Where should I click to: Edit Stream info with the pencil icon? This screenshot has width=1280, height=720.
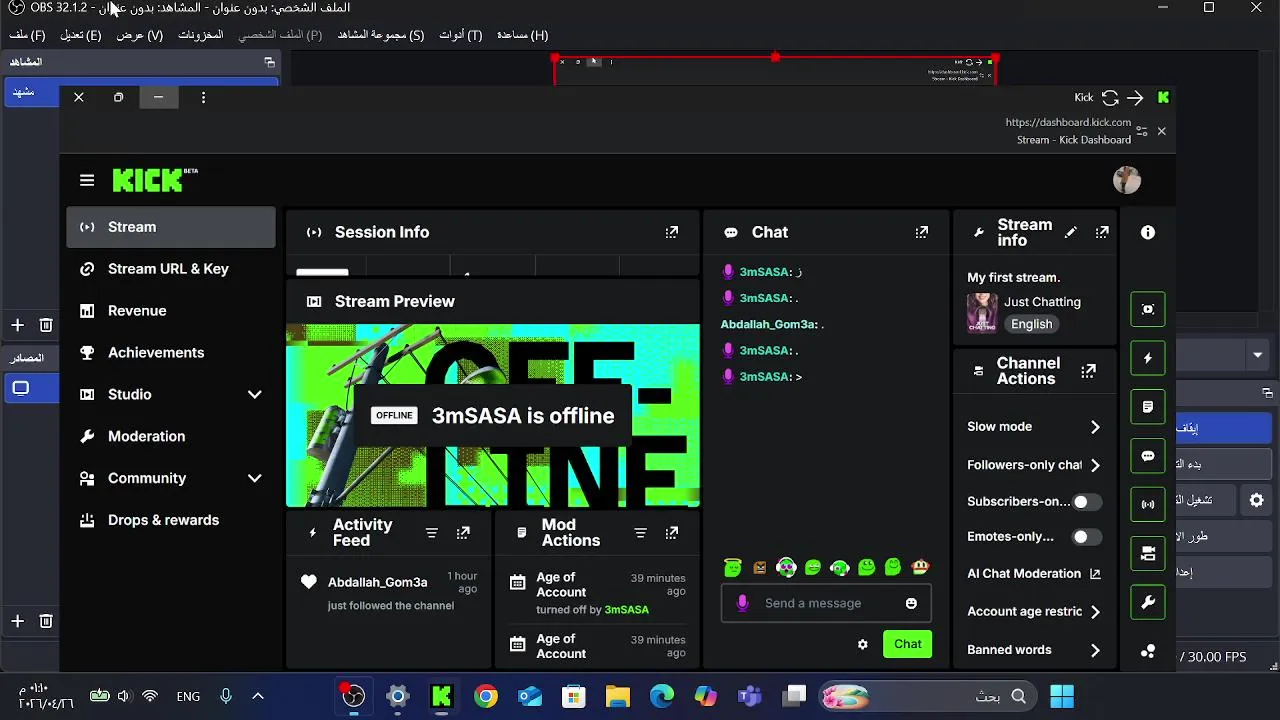(x=1071, y=232)
